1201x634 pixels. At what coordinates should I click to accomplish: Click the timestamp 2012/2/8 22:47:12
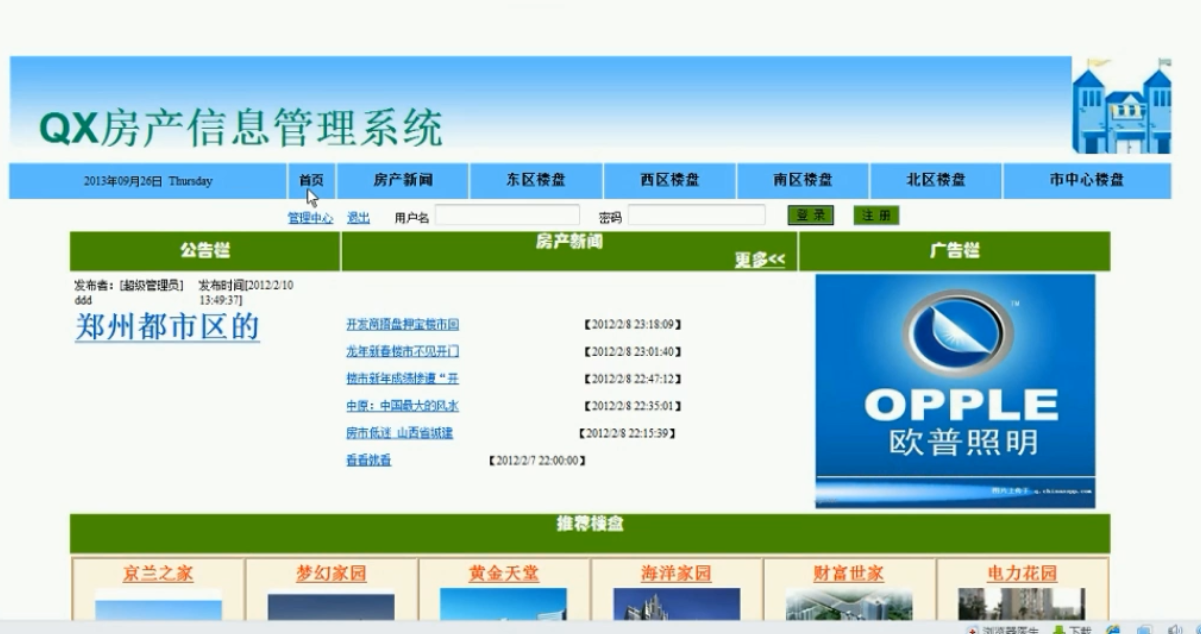click(633, 379)
